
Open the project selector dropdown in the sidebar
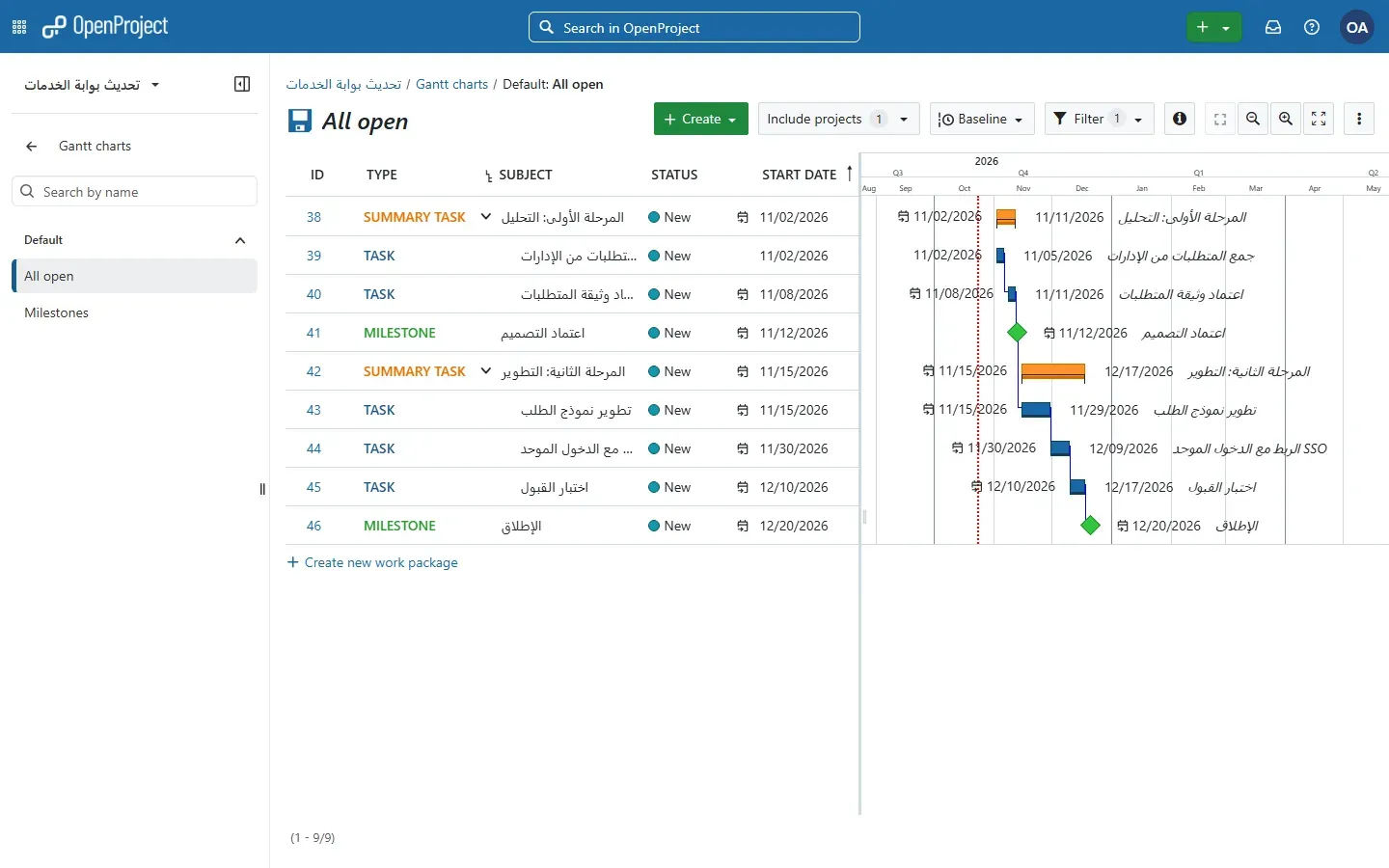coord(92,85)
